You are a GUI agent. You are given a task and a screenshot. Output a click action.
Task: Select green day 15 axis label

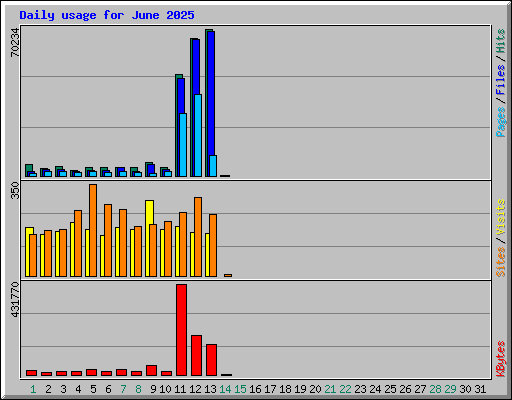click(240, 389)
